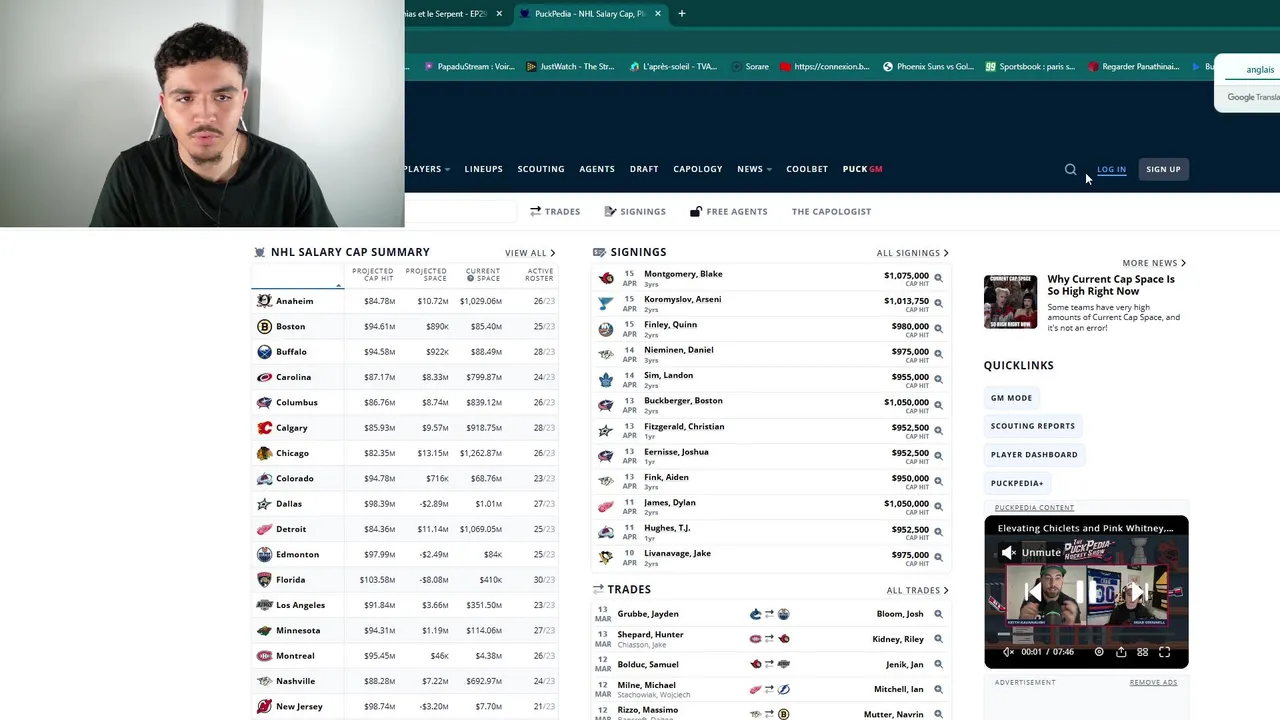
Task: Click the Unmute button on the video
Action: (1031, 552)
